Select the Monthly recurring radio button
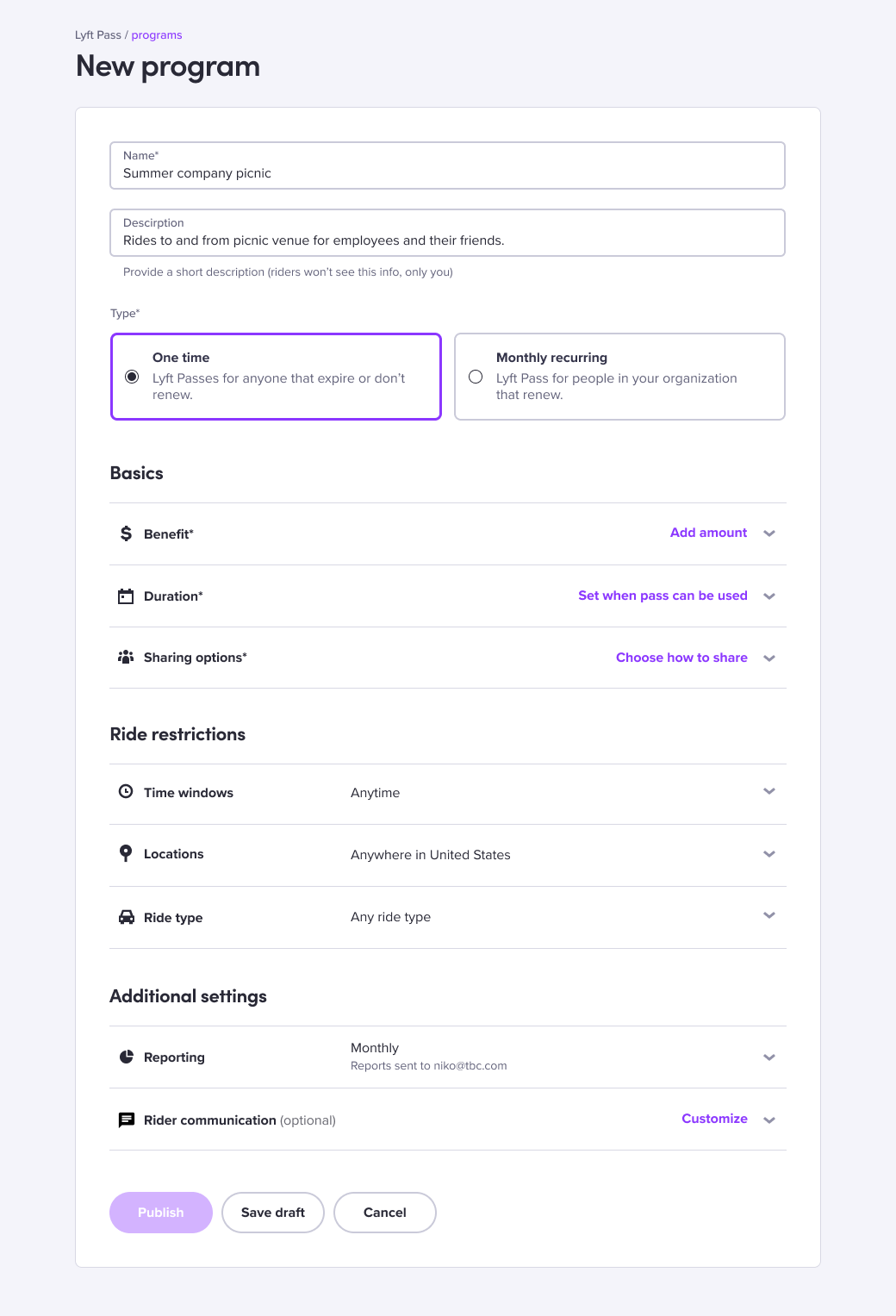Screen dimensions: 896x1316 pos(476,377)
